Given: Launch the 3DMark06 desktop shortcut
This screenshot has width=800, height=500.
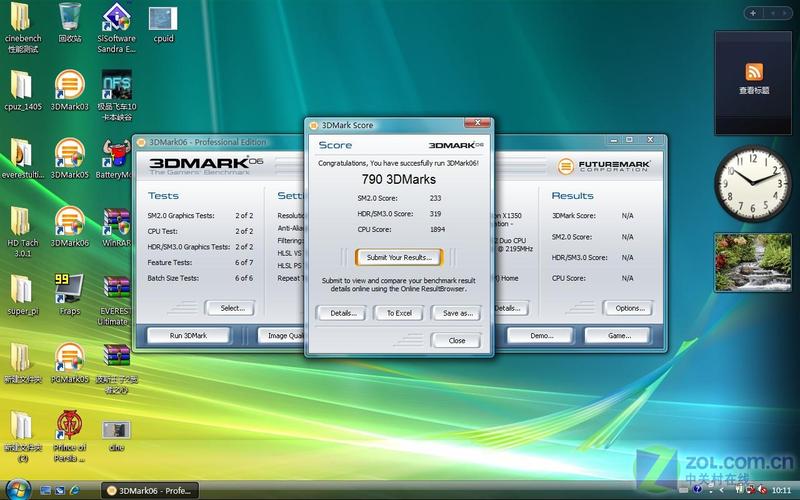Looking at the screenshot, I should click(69, 221).
